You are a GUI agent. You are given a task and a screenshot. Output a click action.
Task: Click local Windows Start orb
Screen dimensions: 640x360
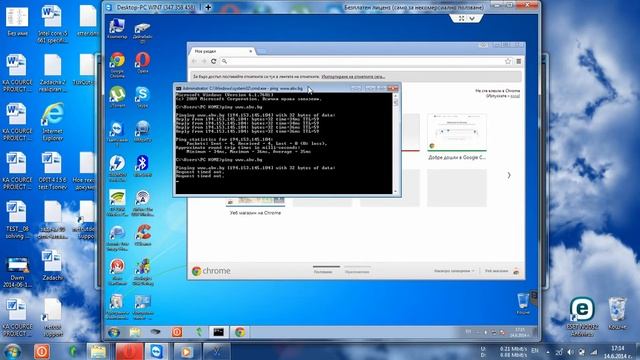[13, 351]
